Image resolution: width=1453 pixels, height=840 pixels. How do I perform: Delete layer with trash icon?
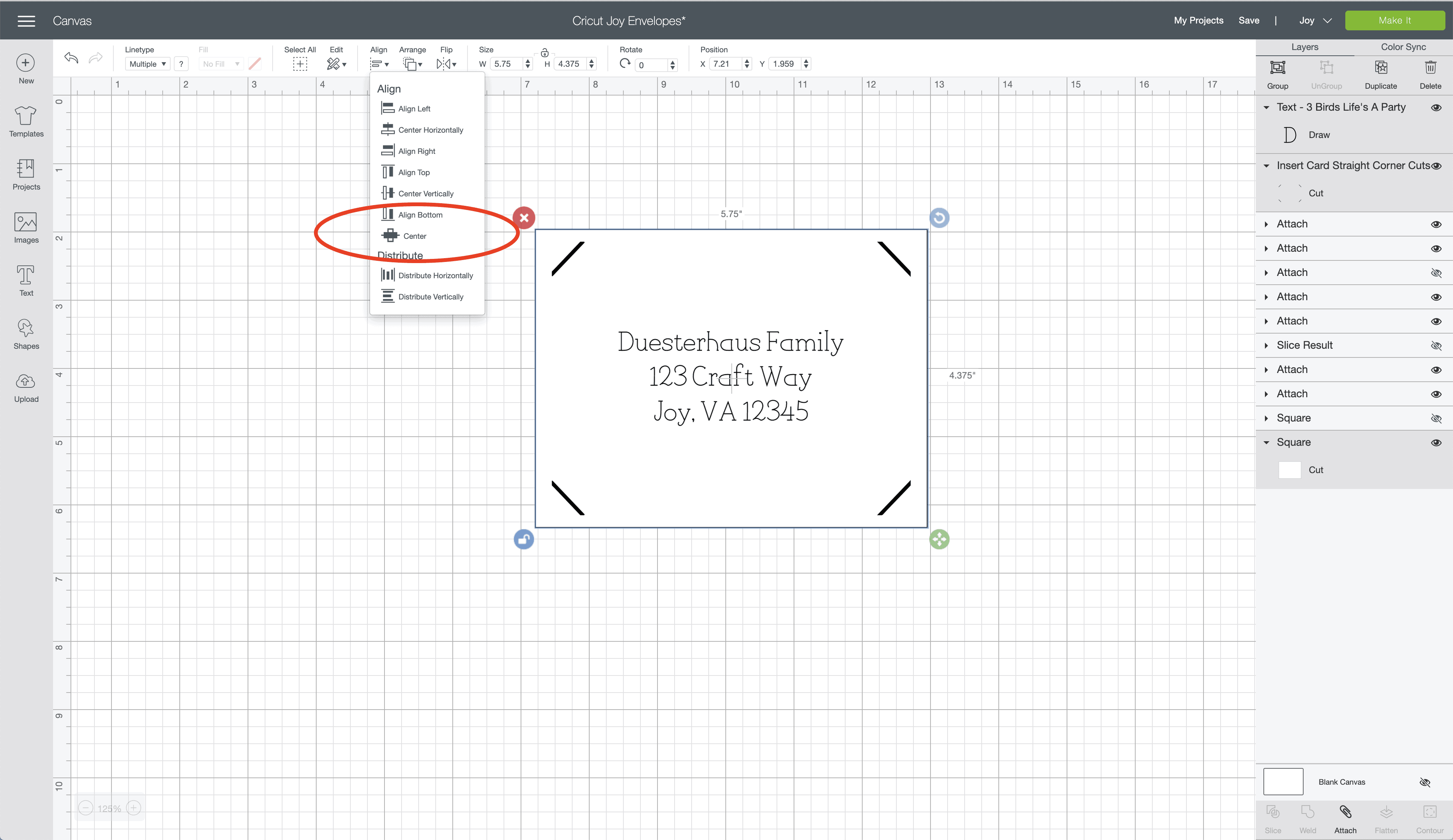[1430, 74]
